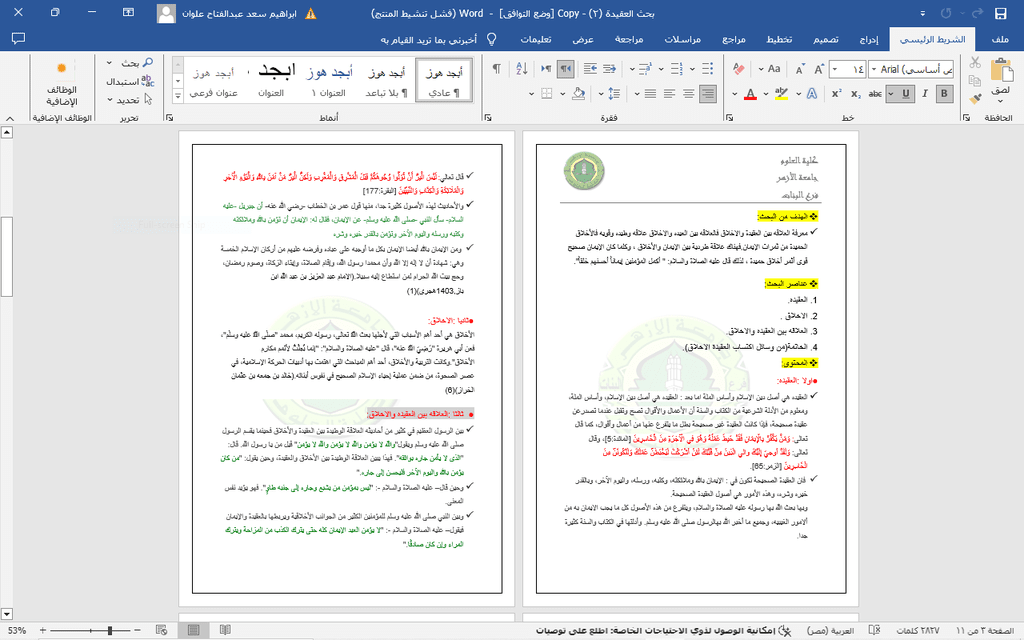This screenshot has height=640, width=1024.
Task: Increase font size with larger A
Action: [819, 69]
